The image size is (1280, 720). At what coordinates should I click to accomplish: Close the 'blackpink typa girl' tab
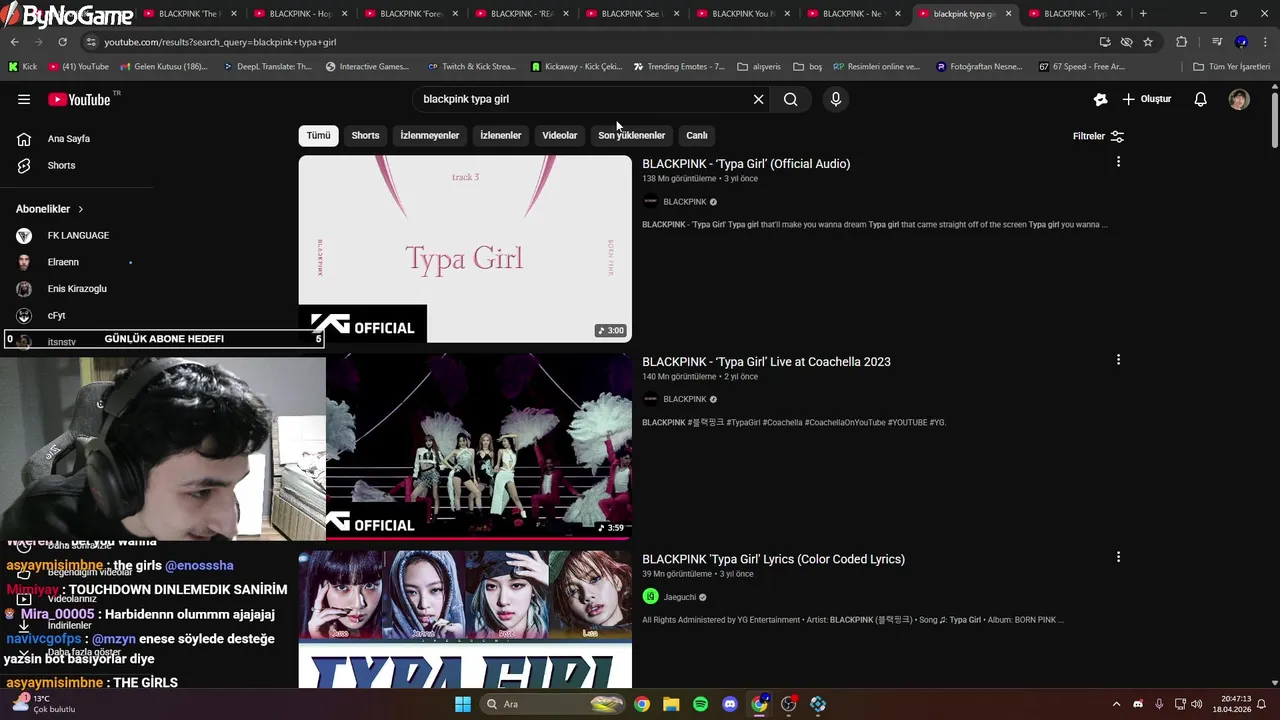point(1008,14)
